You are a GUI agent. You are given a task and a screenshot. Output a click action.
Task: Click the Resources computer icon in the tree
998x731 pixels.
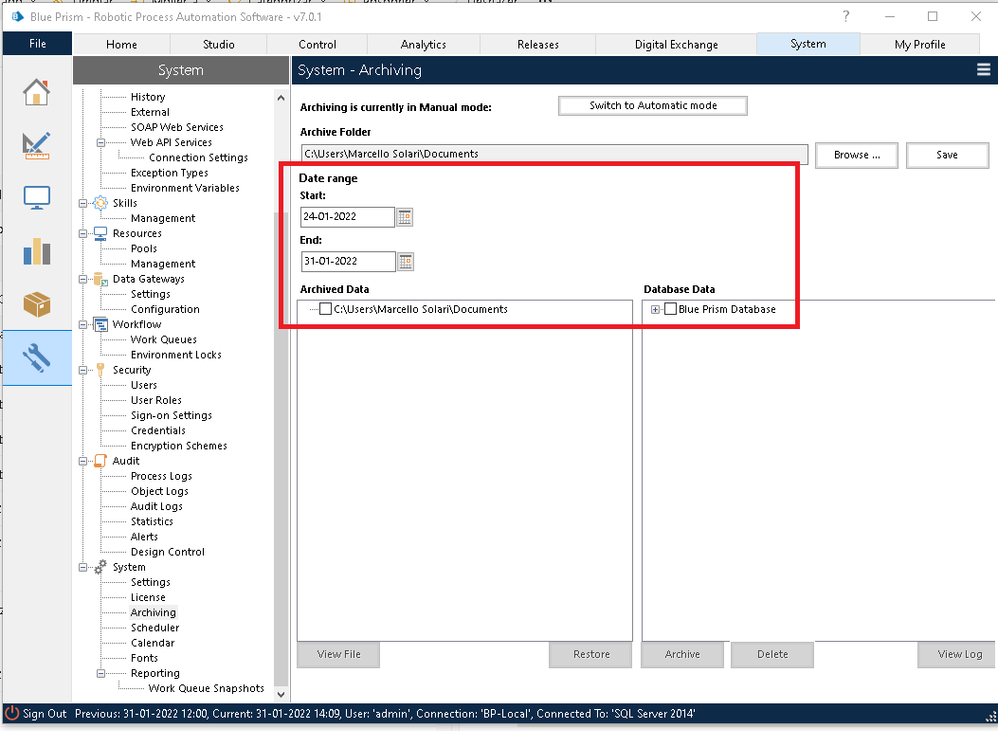[x=101, y=233]
